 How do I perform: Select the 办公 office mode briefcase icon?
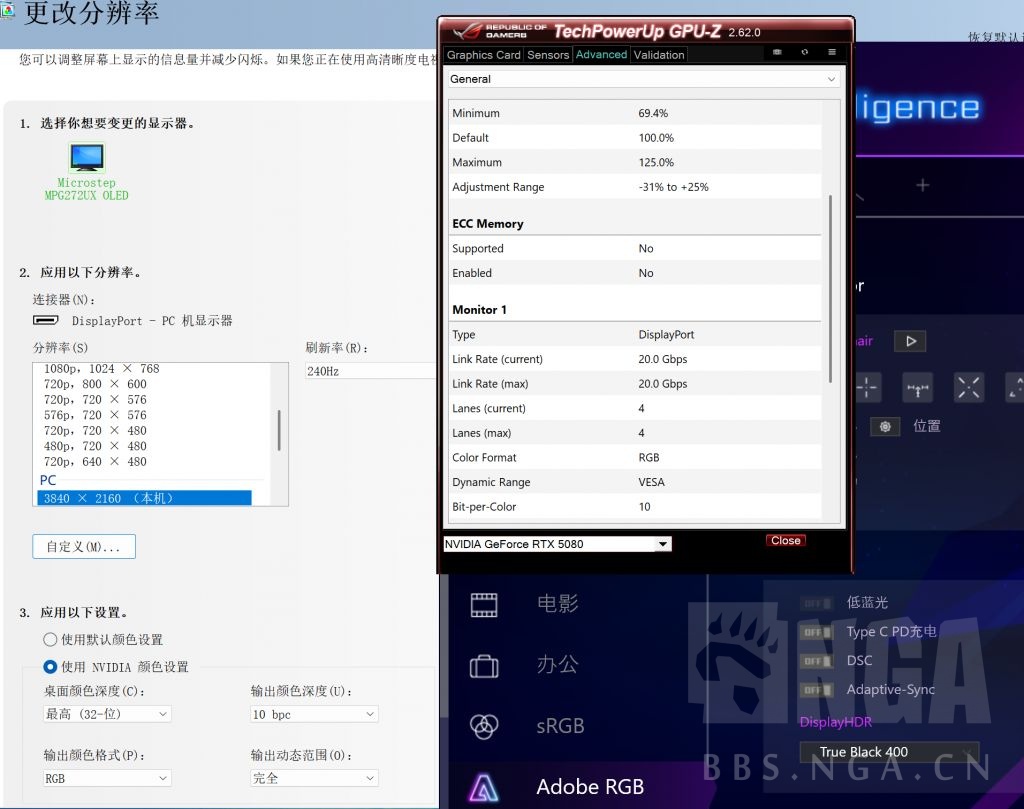click(x=486, y=664)
